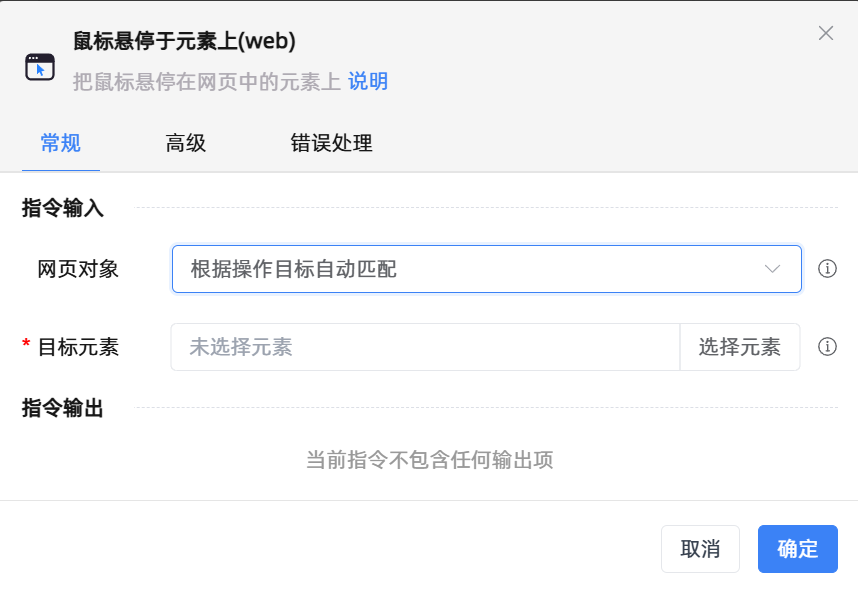Close the dialog with the X icon
The image size is (858, 593).
(x=826, y=33)
